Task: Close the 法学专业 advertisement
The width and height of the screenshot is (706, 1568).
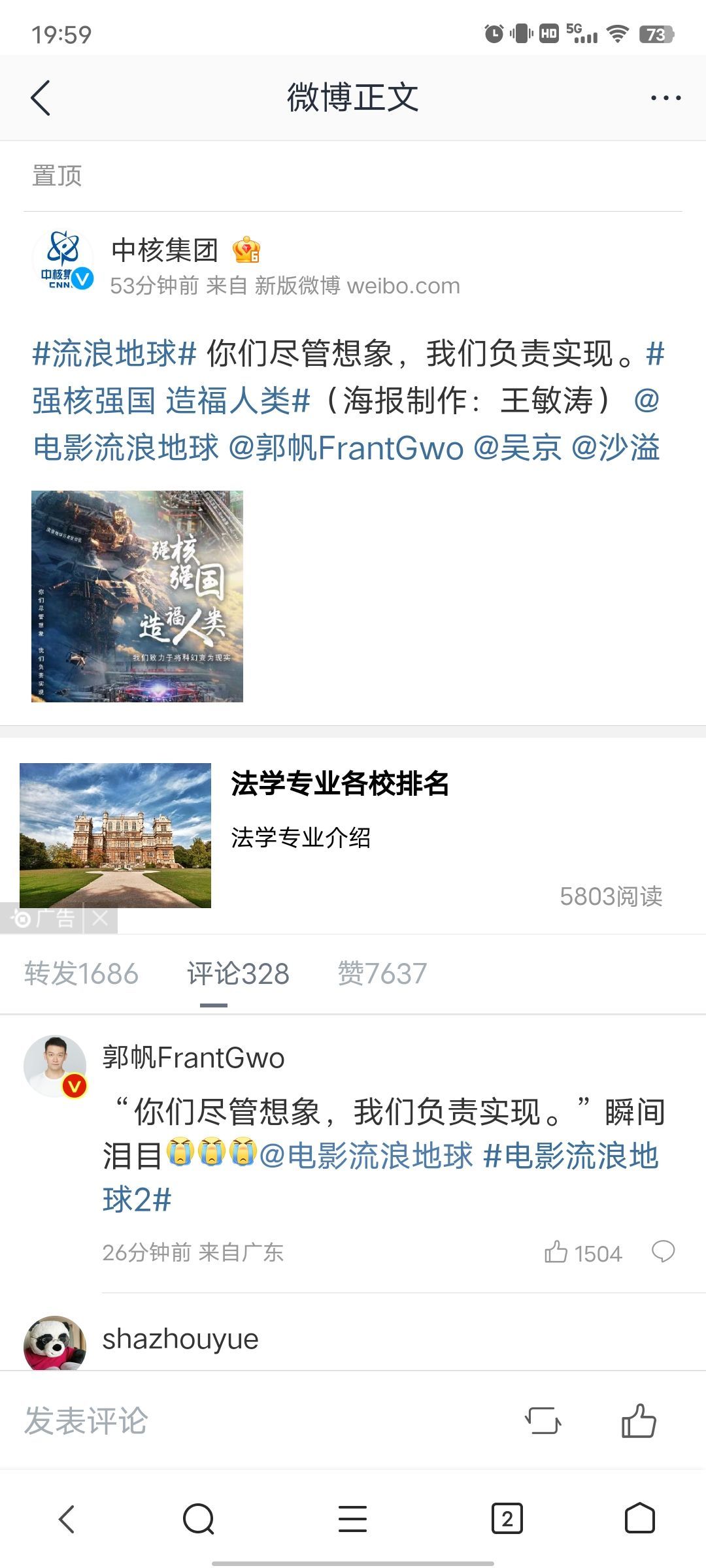Action: pyautogui.click(x=100, y=919)
